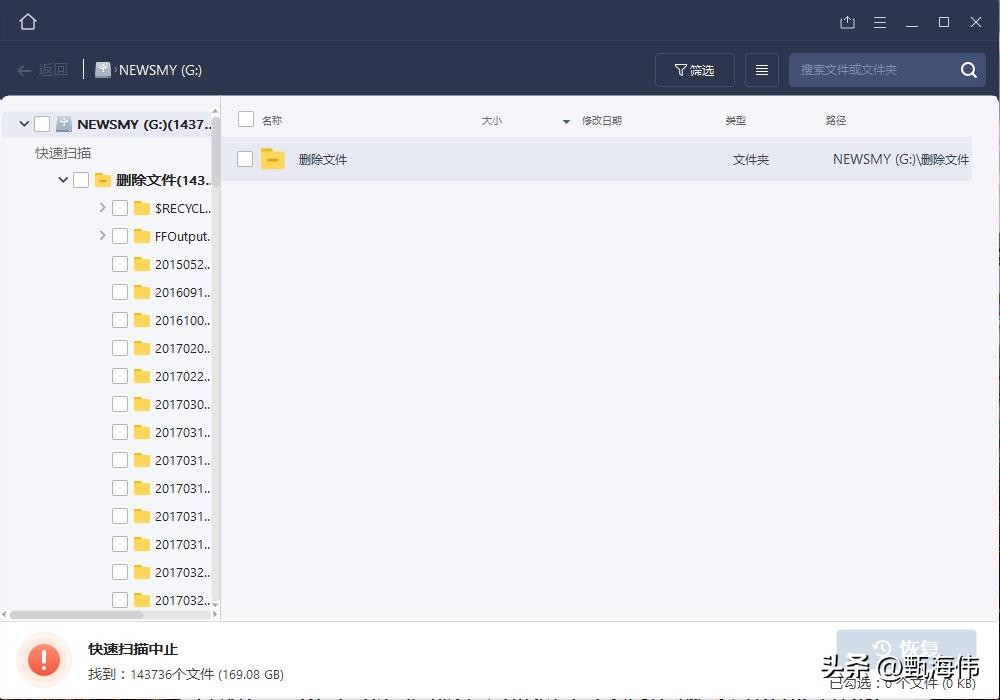The height and width of the screenshot is (700, 1000).
Task: Click the list view layout icon beside search
Action: [x=763, y=70]
